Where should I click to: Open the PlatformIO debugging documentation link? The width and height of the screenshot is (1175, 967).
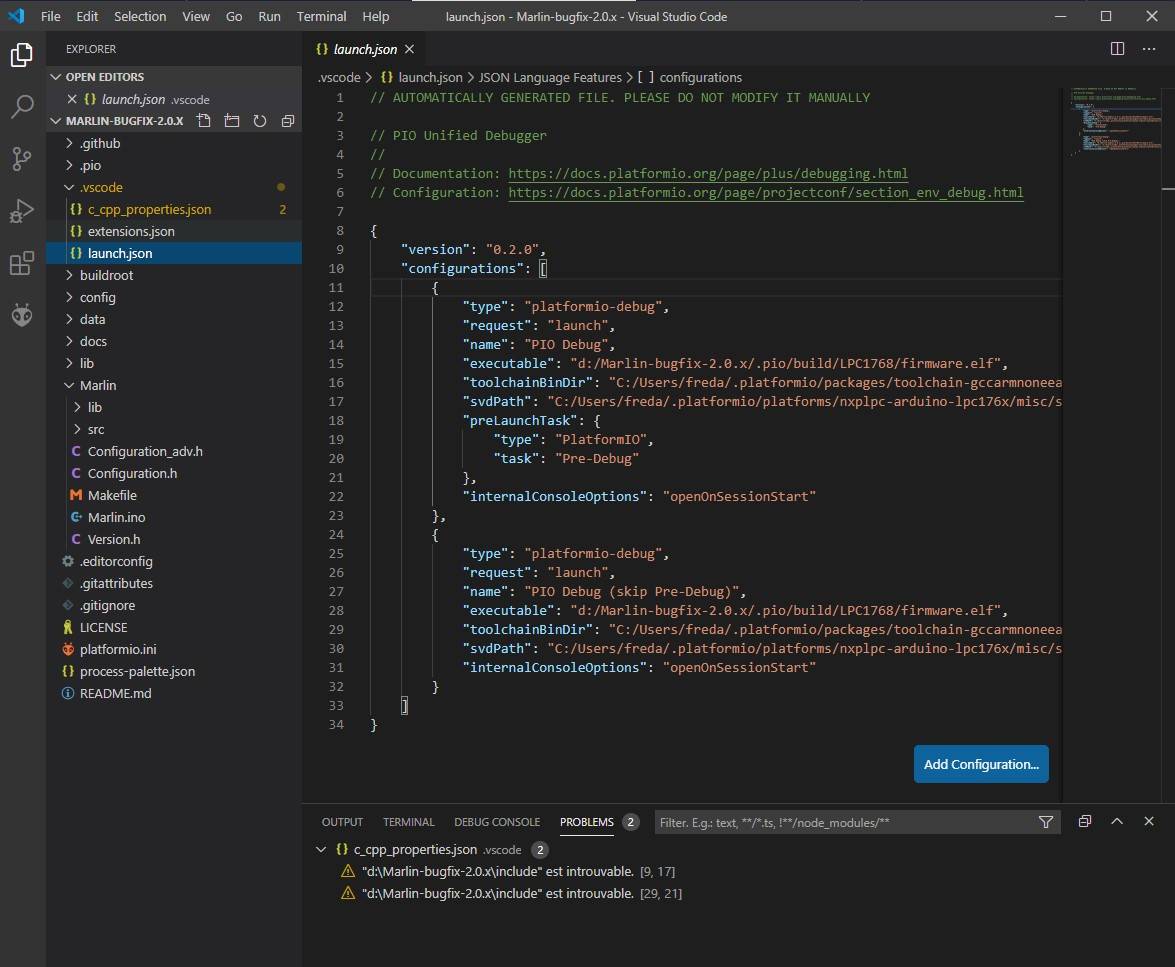(708, 173)
